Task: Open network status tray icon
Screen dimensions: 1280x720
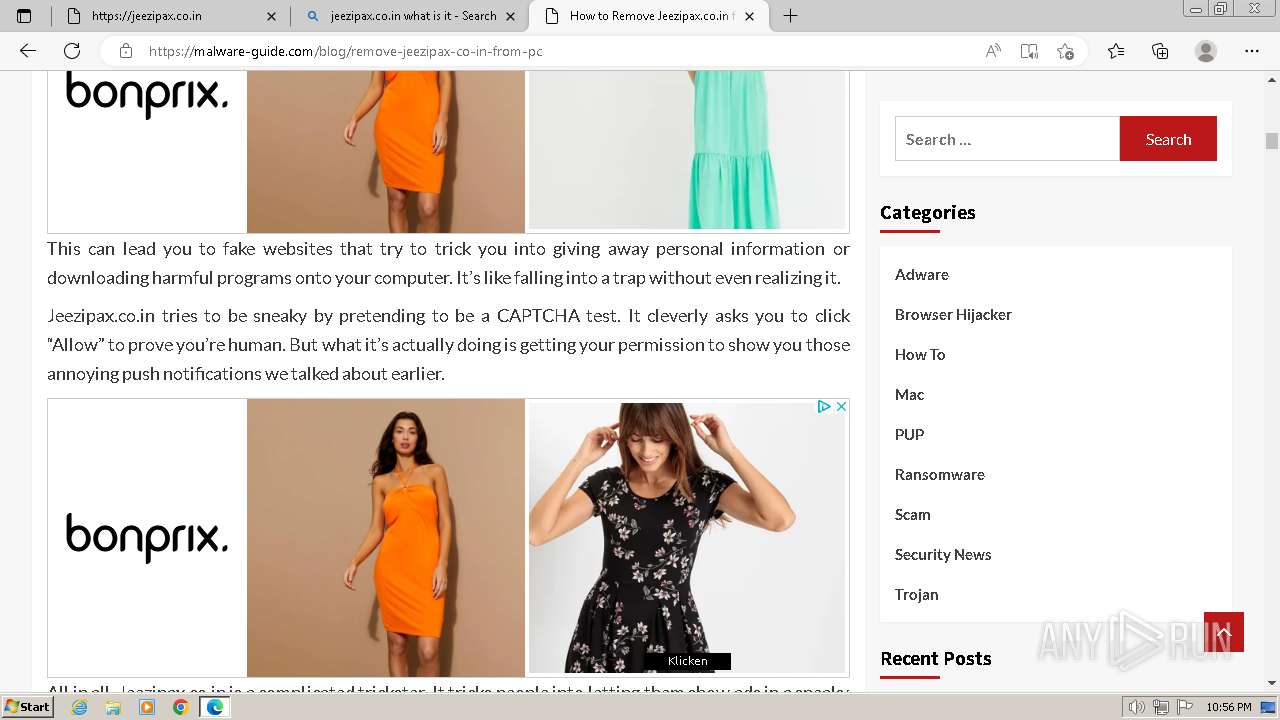Action: pos(1160,707)
